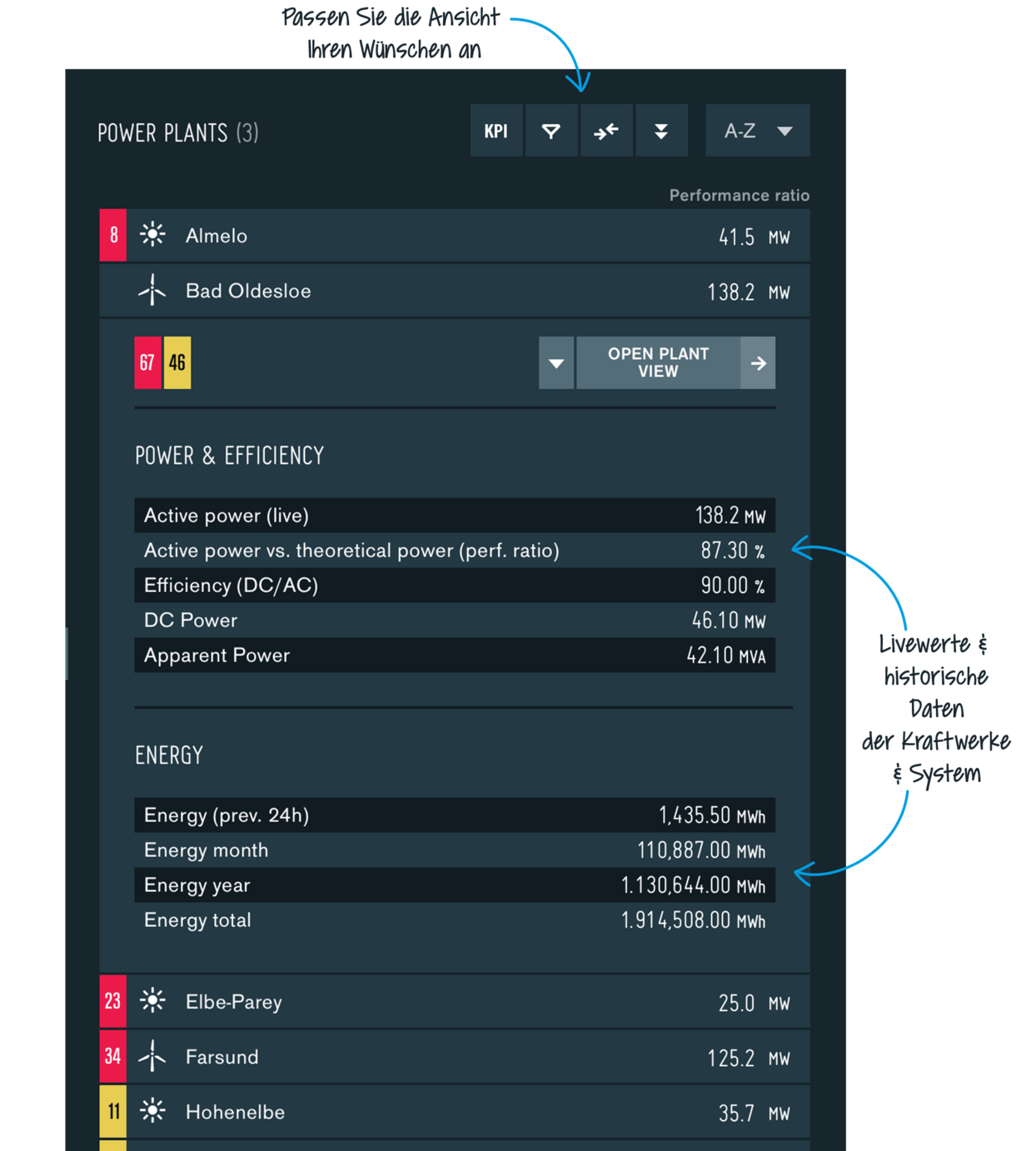Click the red 23 badge on Elbe-Parey

pos(113,1000)
